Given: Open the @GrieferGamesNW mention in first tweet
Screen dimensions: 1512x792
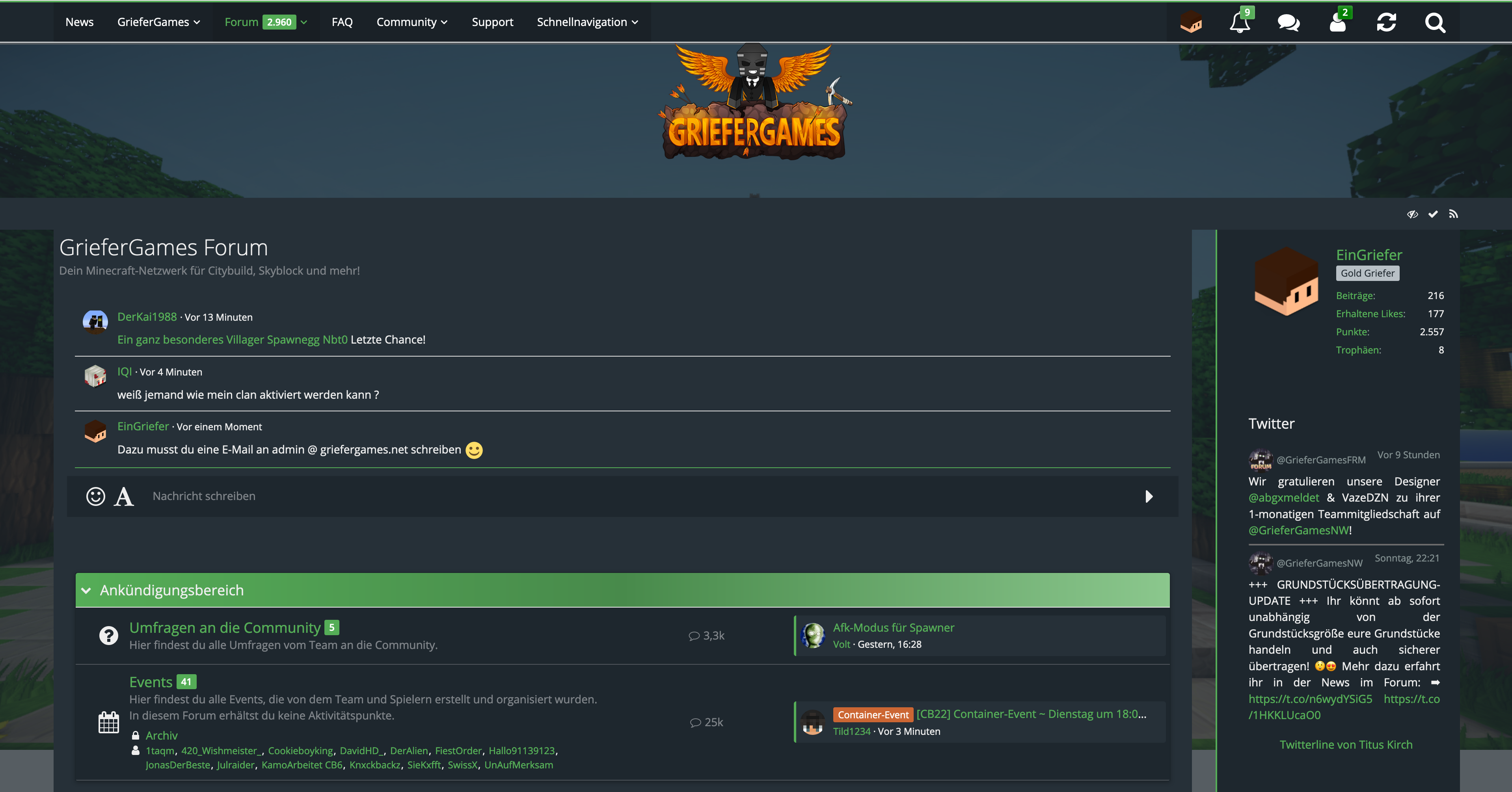Looking at the screenshot, I should [1298, 530].
